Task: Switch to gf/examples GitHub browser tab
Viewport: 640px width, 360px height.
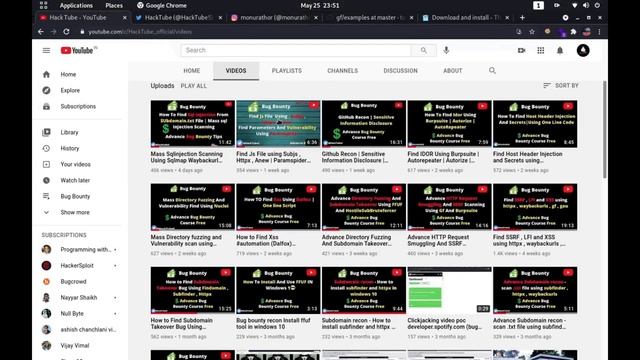Action: point(370,18)
